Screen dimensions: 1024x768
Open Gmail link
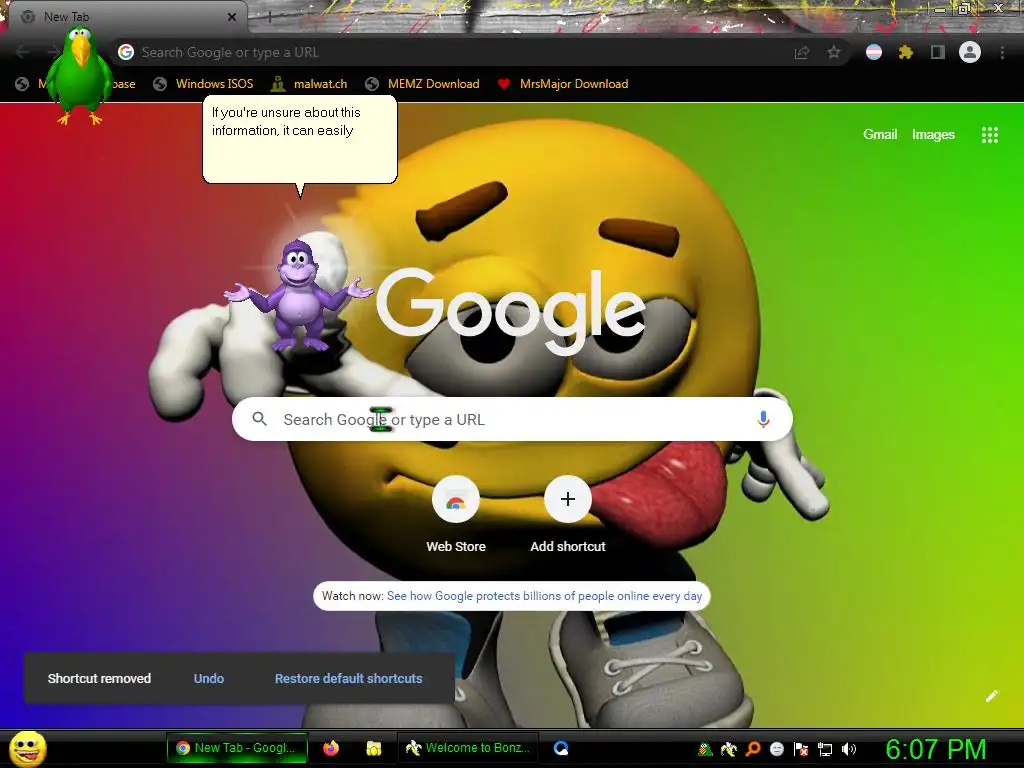880,135
